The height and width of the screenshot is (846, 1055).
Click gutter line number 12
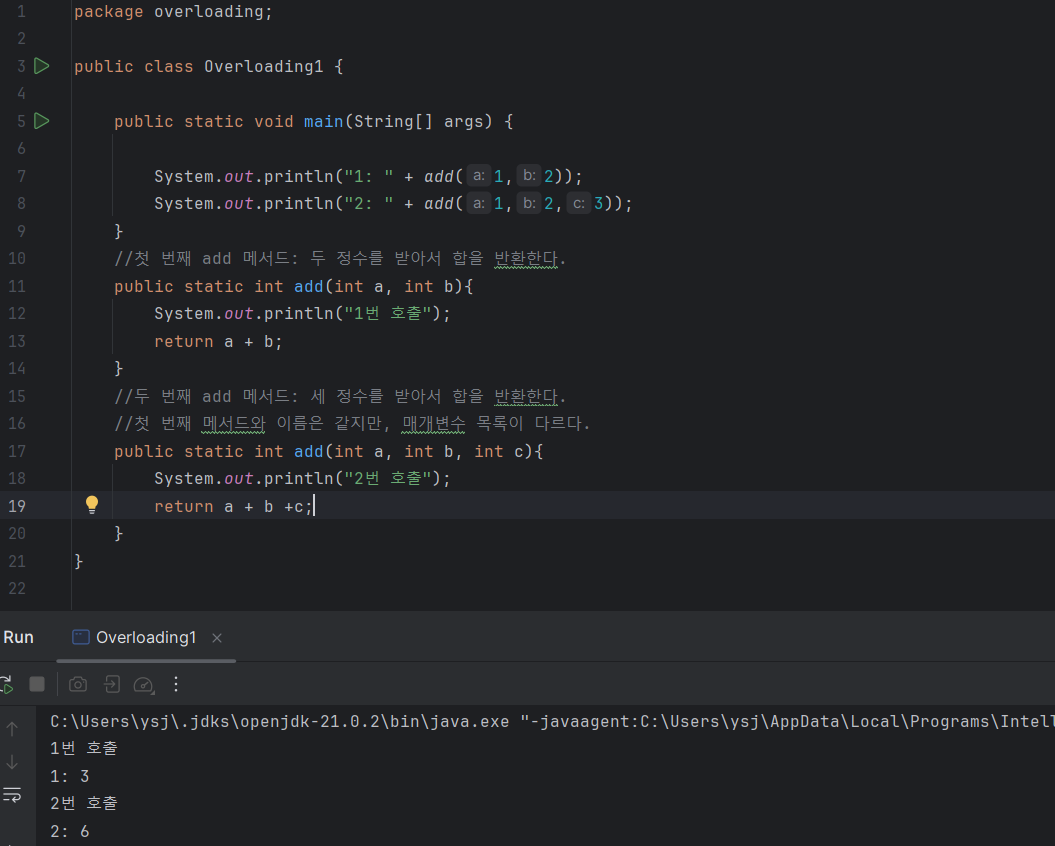[17, 314]
